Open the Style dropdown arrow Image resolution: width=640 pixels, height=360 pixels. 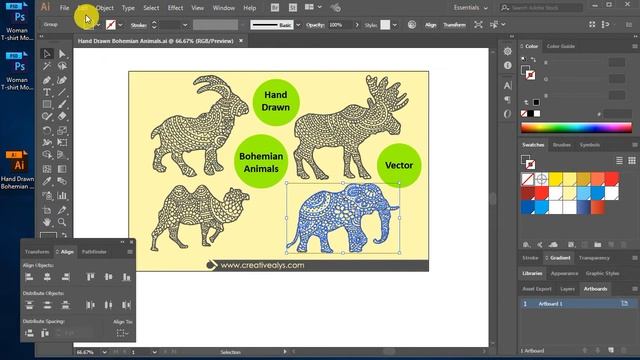[x=395, y=25]
